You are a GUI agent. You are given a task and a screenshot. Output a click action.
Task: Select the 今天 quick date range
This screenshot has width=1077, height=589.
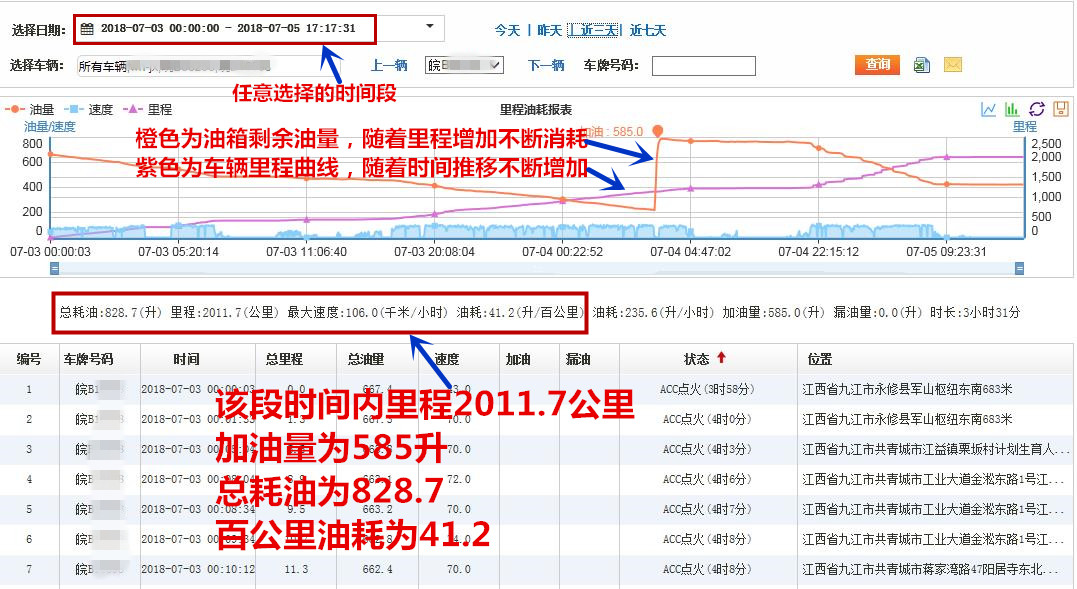pyautogui.click(x=507, y=30)
